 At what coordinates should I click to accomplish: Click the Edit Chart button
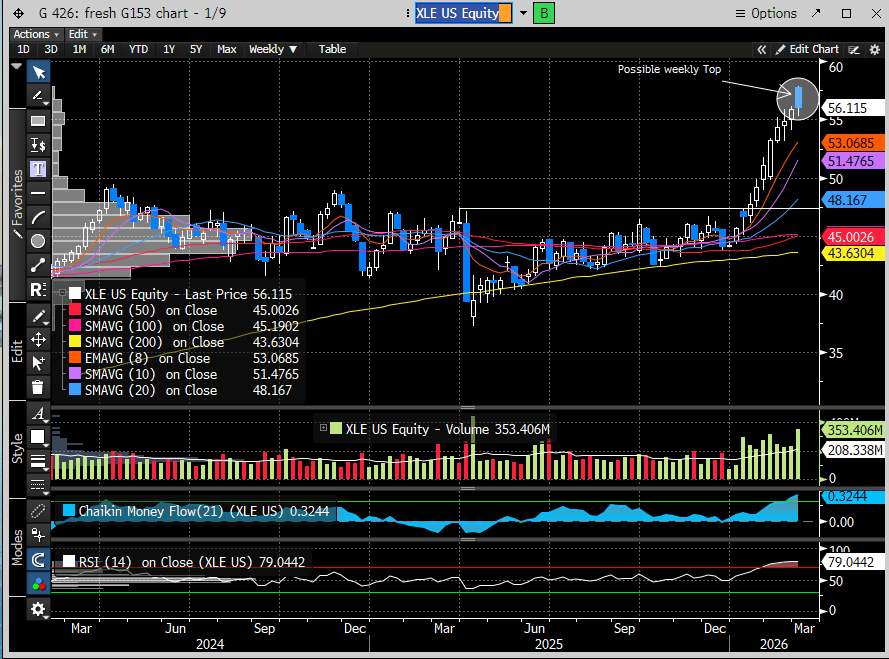pos(807,49)
